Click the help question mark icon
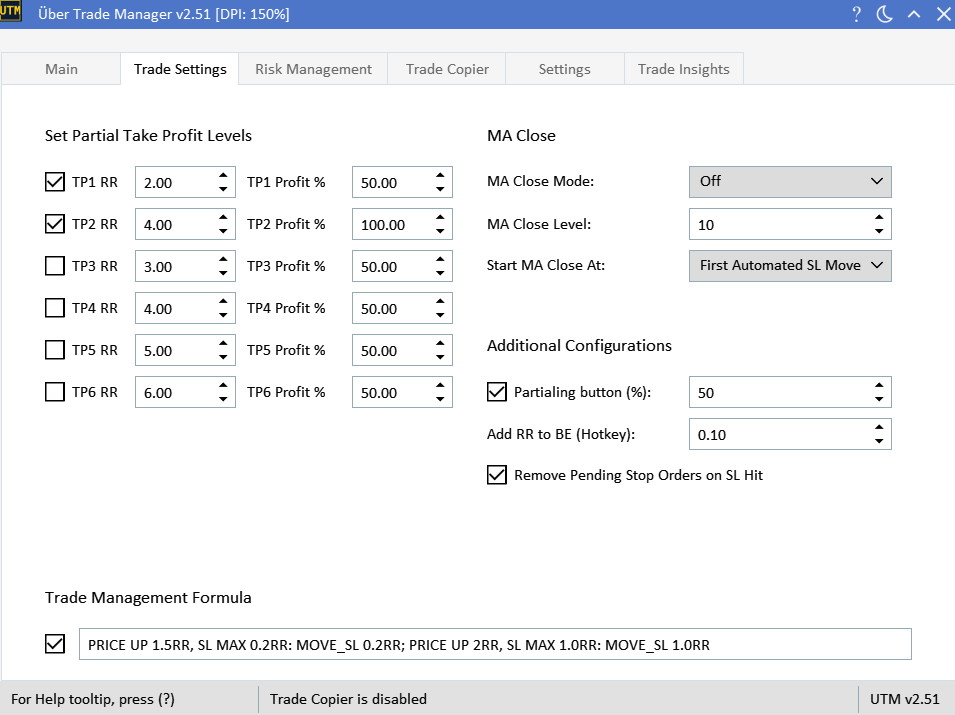The width and height of the screenshot is (955, 715). (x=856, y=14)
